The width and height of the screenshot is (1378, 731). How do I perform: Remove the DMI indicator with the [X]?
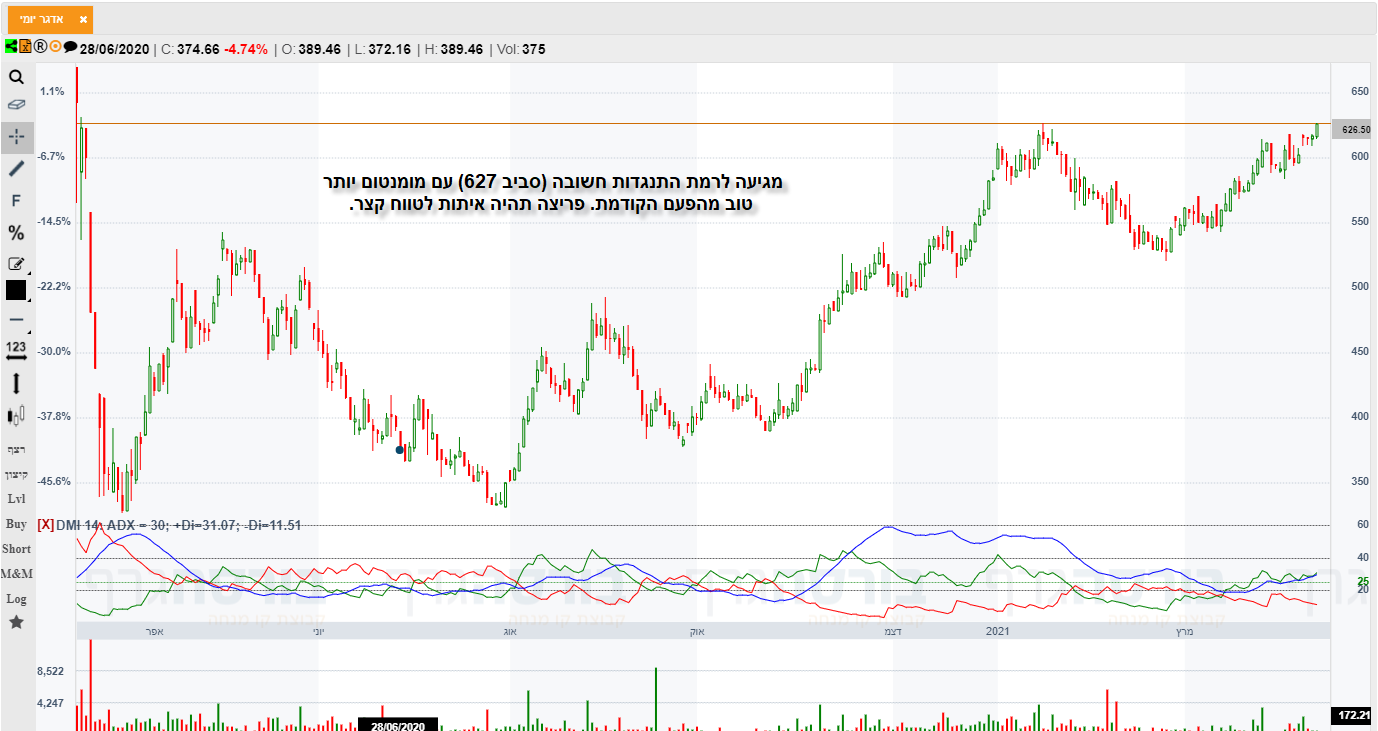[45, 524]
